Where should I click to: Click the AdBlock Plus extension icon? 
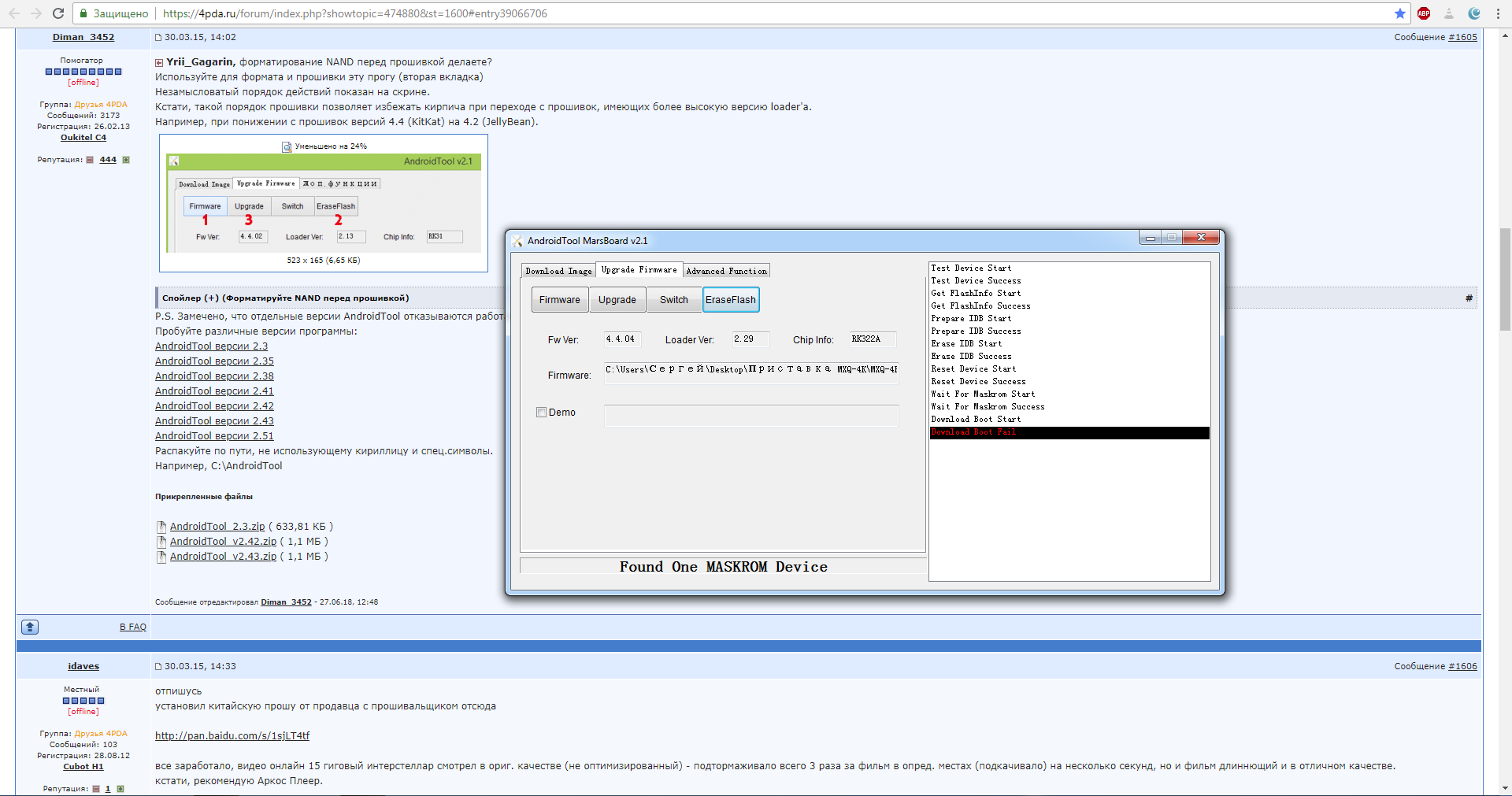(1424, 13)
